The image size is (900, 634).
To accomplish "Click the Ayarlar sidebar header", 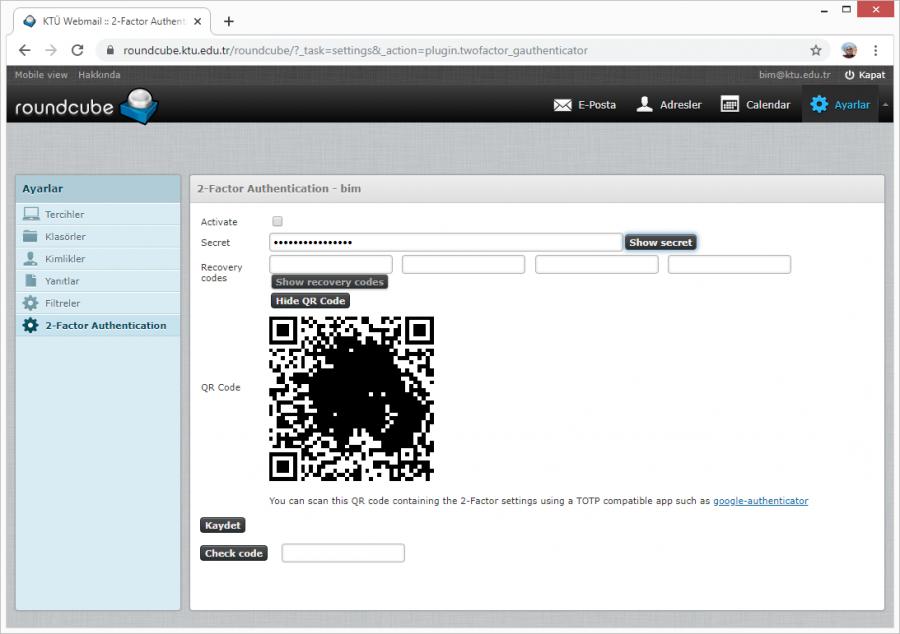I will point(98,189).
